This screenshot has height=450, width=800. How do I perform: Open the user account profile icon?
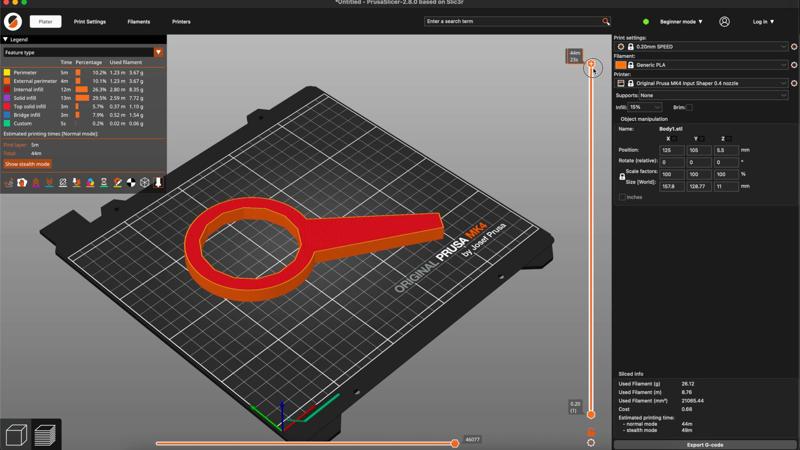[x=724, y=21]
